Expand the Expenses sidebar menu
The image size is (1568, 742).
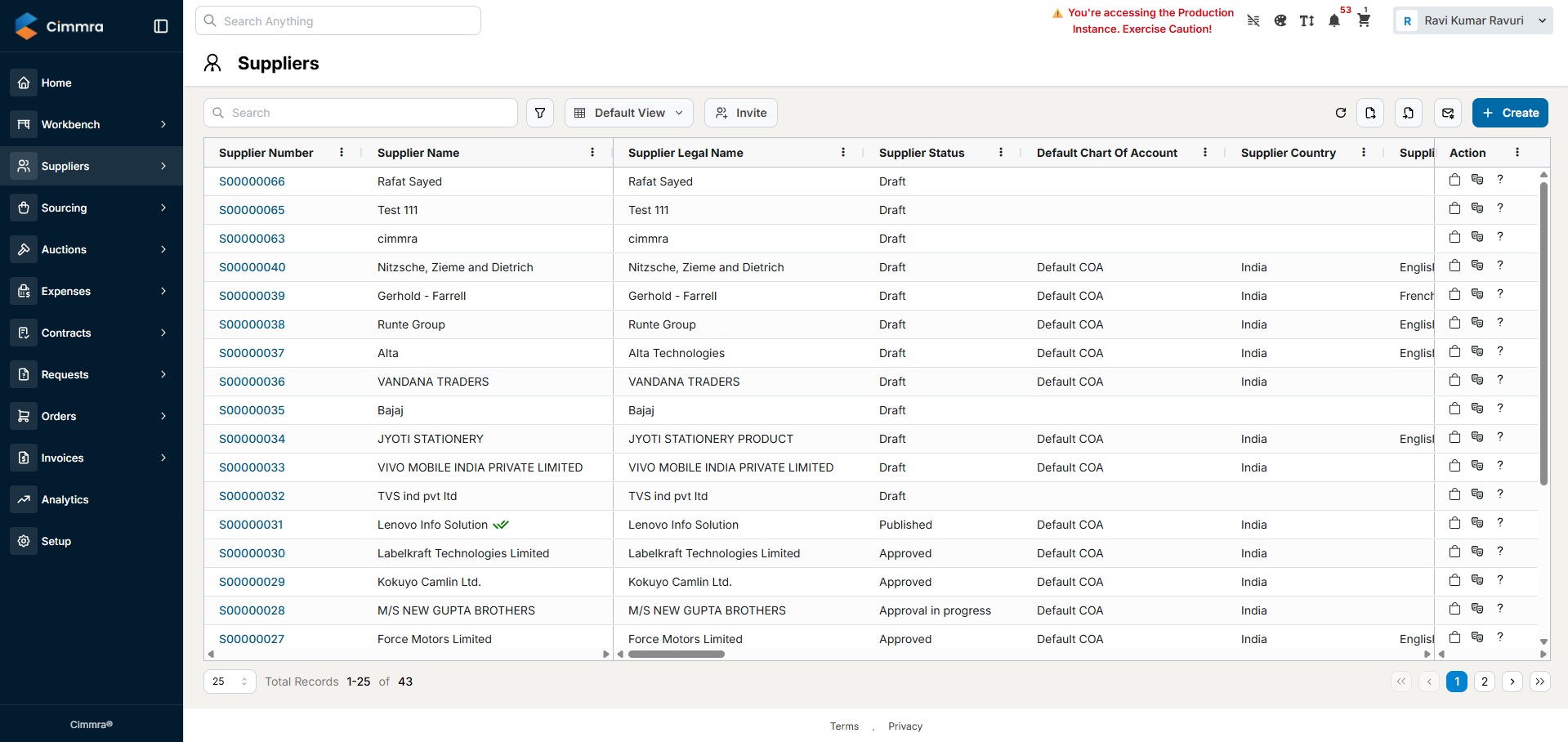[x=92, y=291]
